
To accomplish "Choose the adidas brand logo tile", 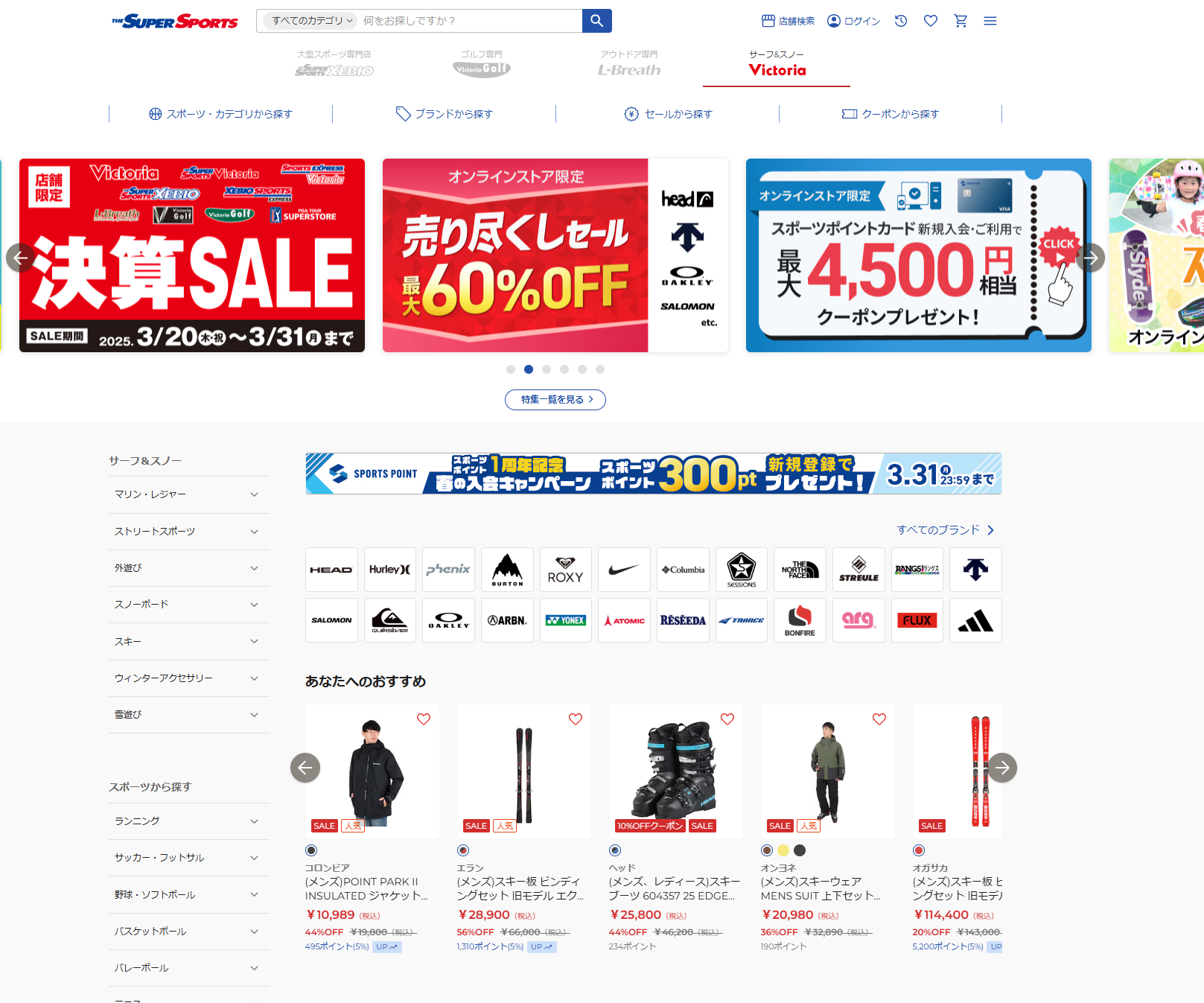I will coord(975,620).
